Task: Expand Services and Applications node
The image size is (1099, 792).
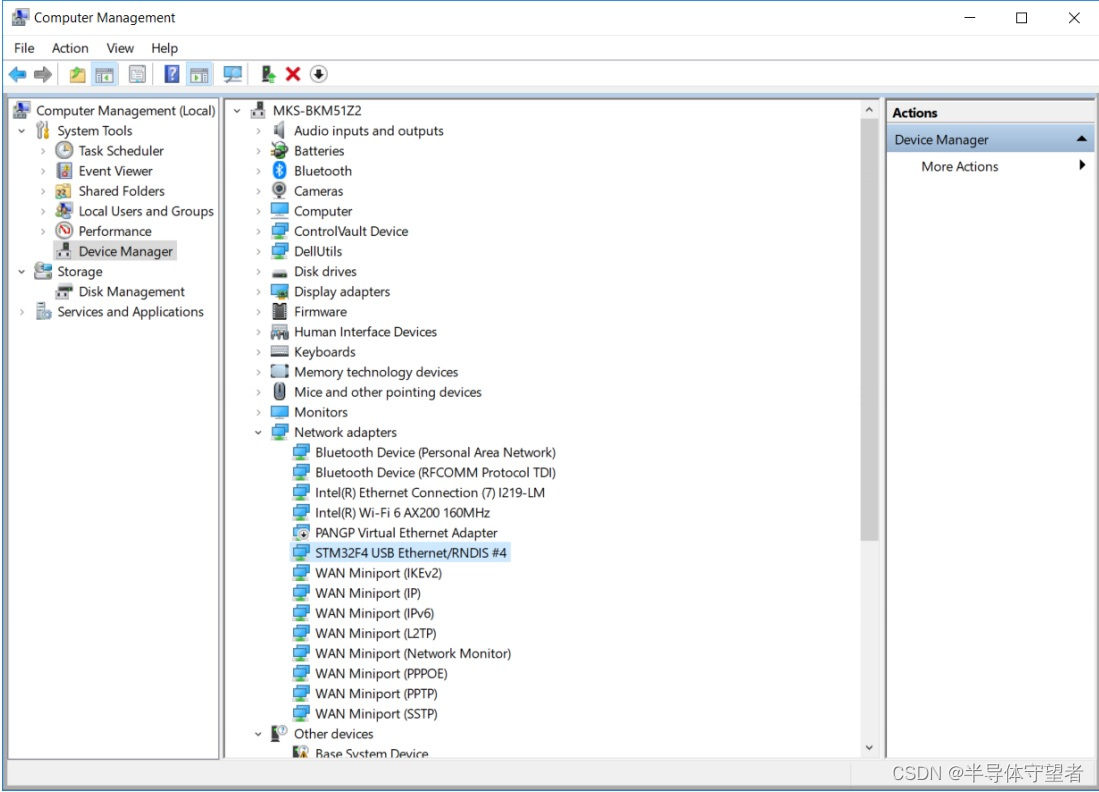Action: pos(22,312)
